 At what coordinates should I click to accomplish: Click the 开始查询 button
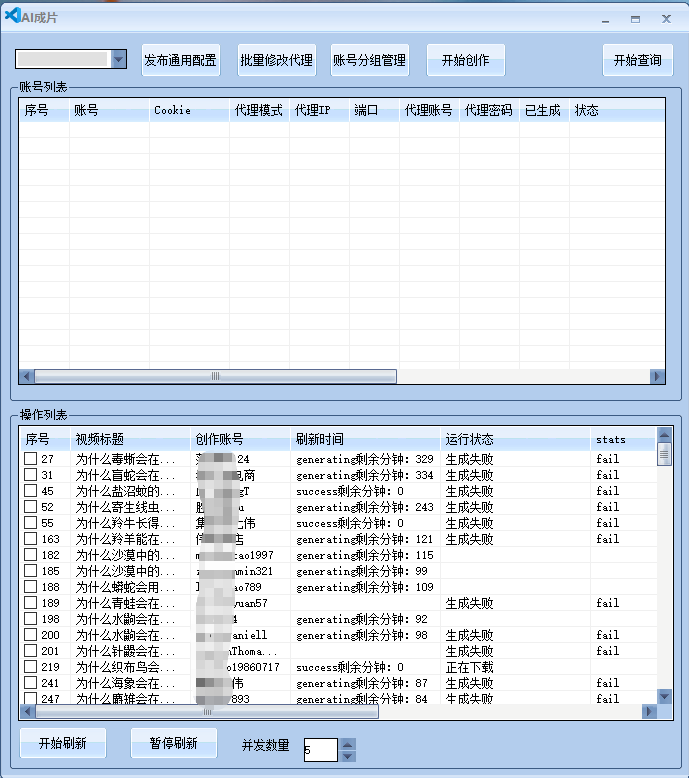tap(638, 60)
